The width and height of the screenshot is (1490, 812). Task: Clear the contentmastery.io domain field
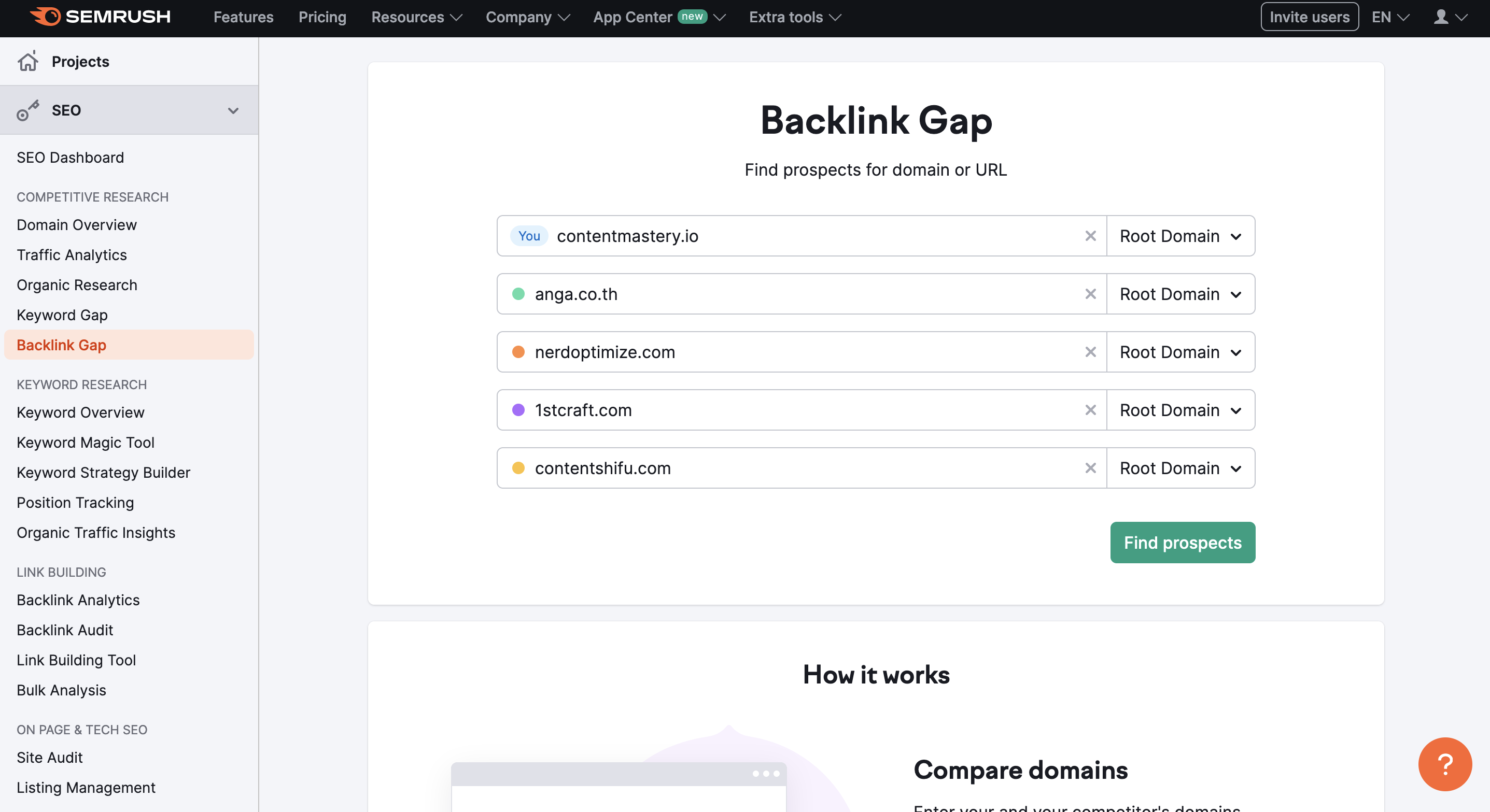1090,236
